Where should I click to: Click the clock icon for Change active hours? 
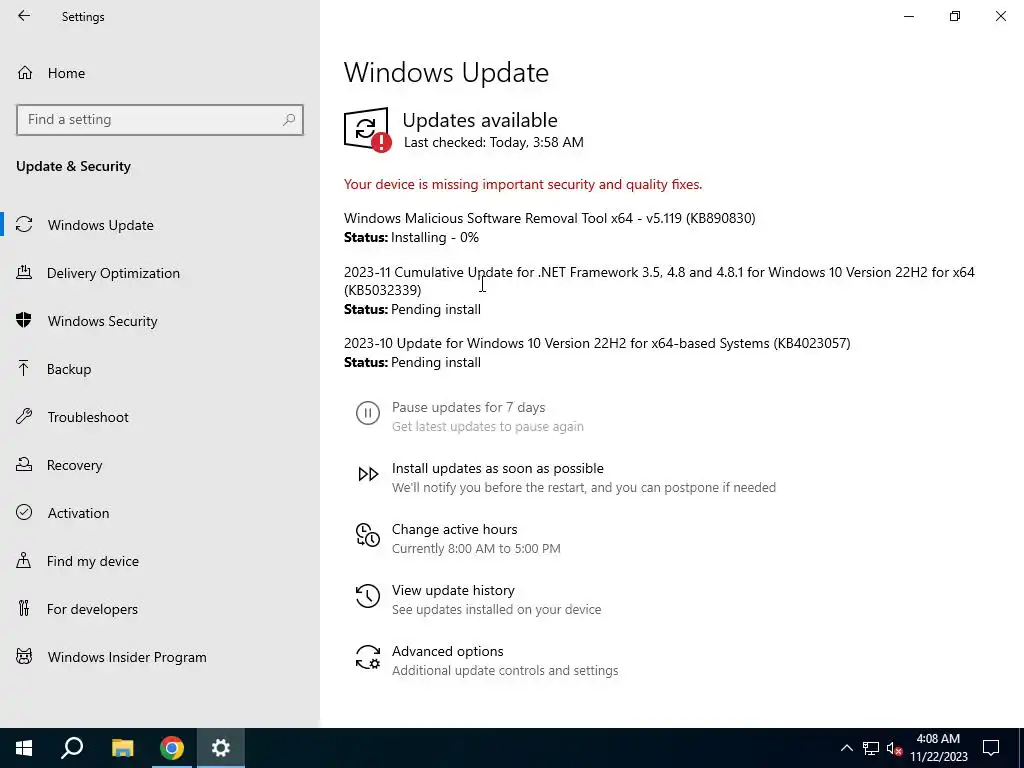368,535
